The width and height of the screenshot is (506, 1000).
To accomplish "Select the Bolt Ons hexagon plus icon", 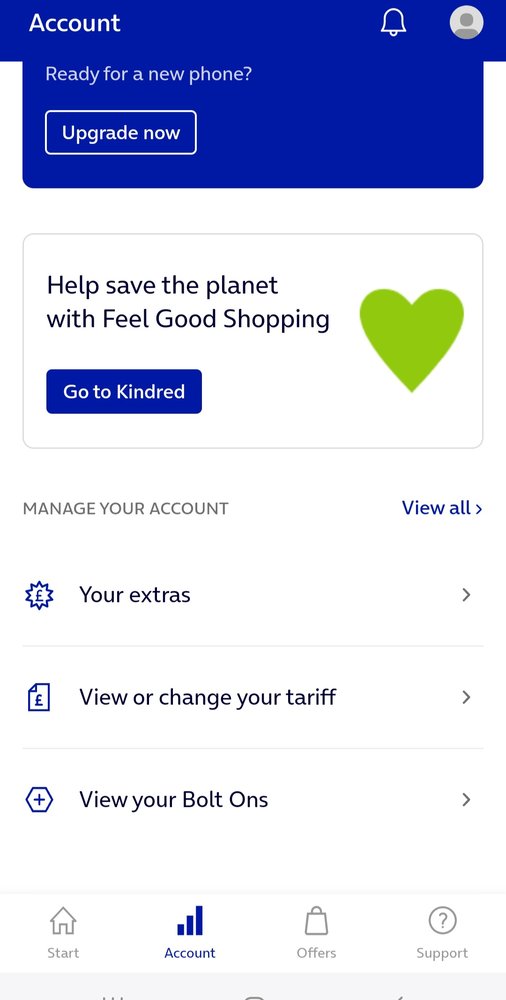I will 39,800.
